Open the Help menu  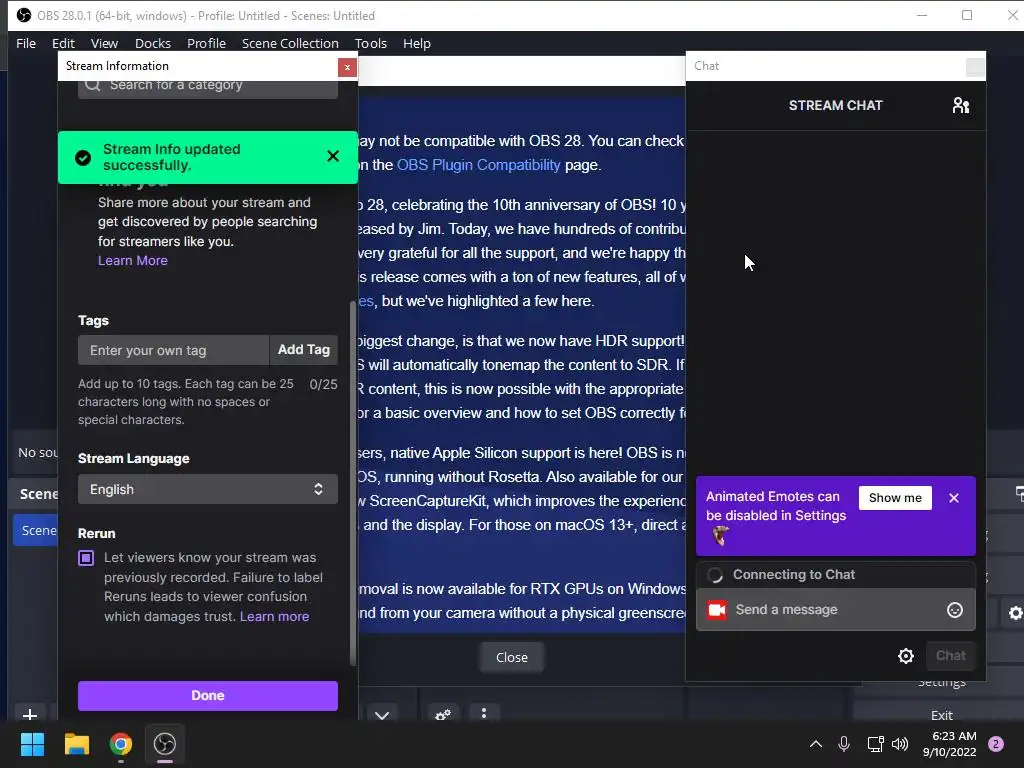click(x=417, y=43)
